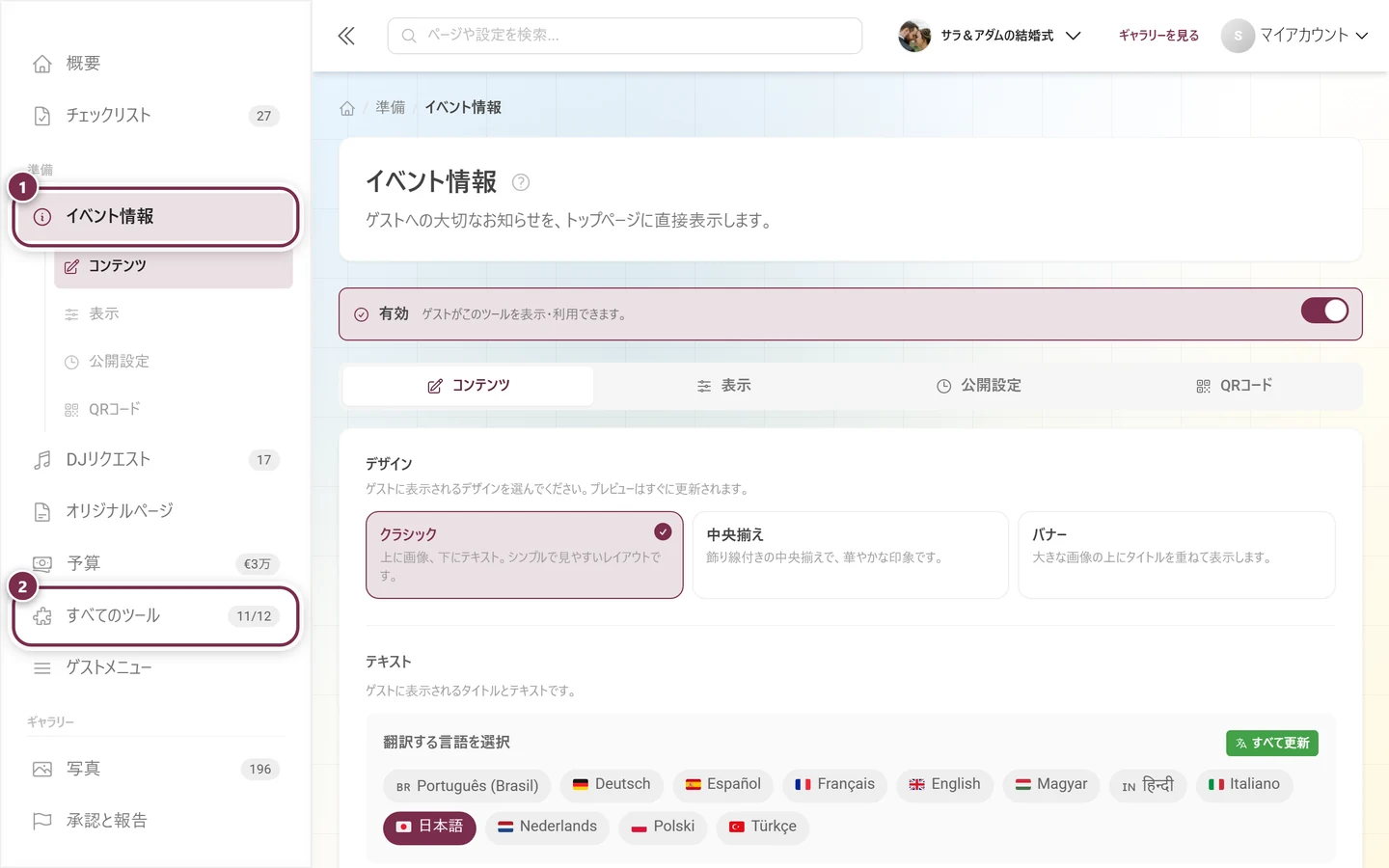
Task: Open コンテンツ in the sidebar submenu
Action: (174, 266)
